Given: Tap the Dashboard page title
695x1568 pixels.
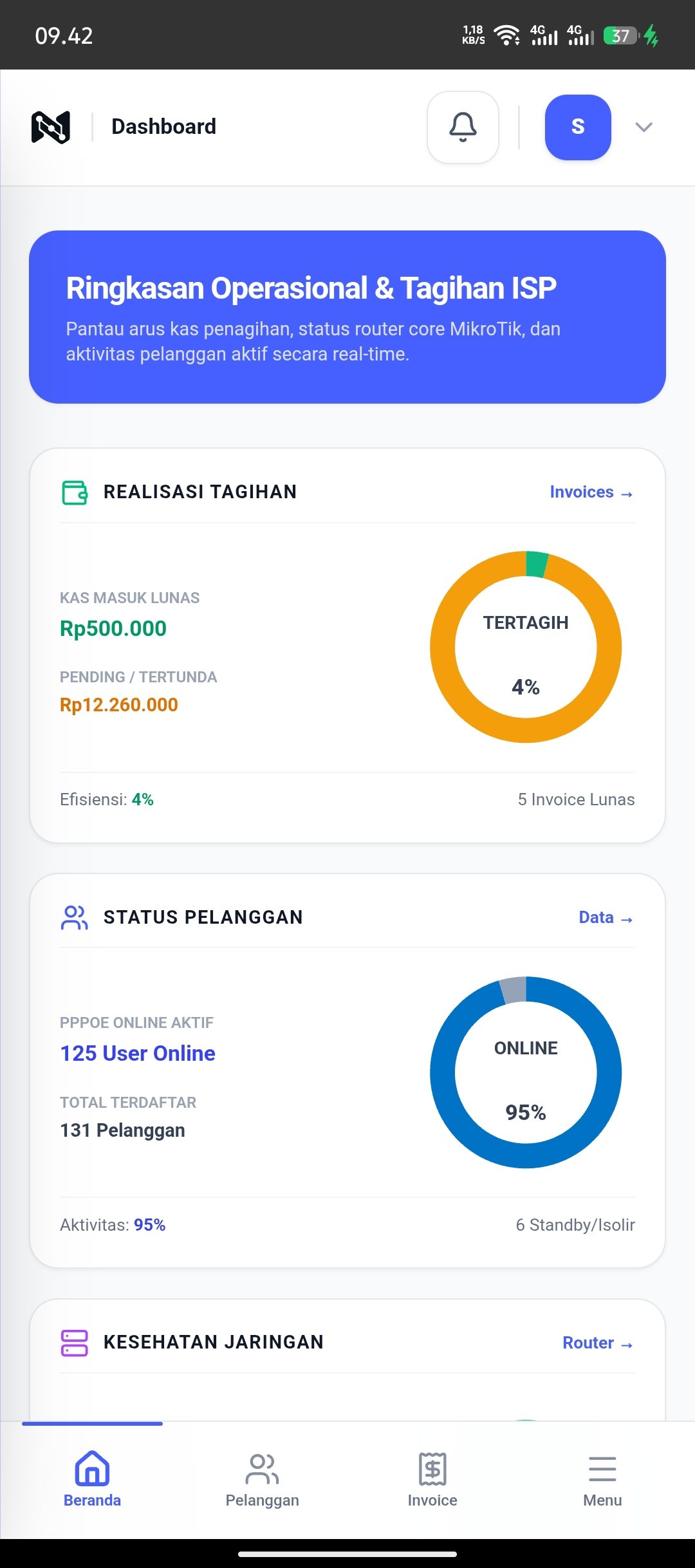Looking at the screenshot, I should (163, 127).
